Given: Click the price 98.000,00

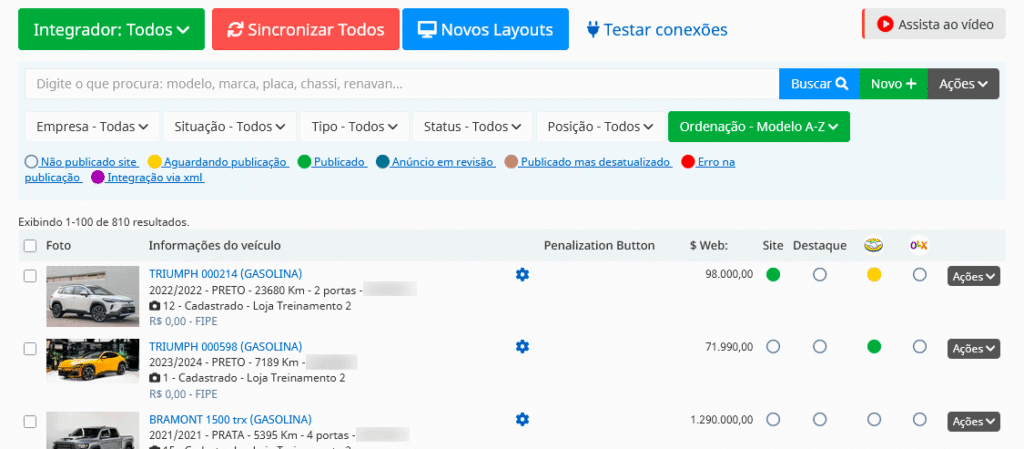Looking at the screenshot, I should click(729, 274).
